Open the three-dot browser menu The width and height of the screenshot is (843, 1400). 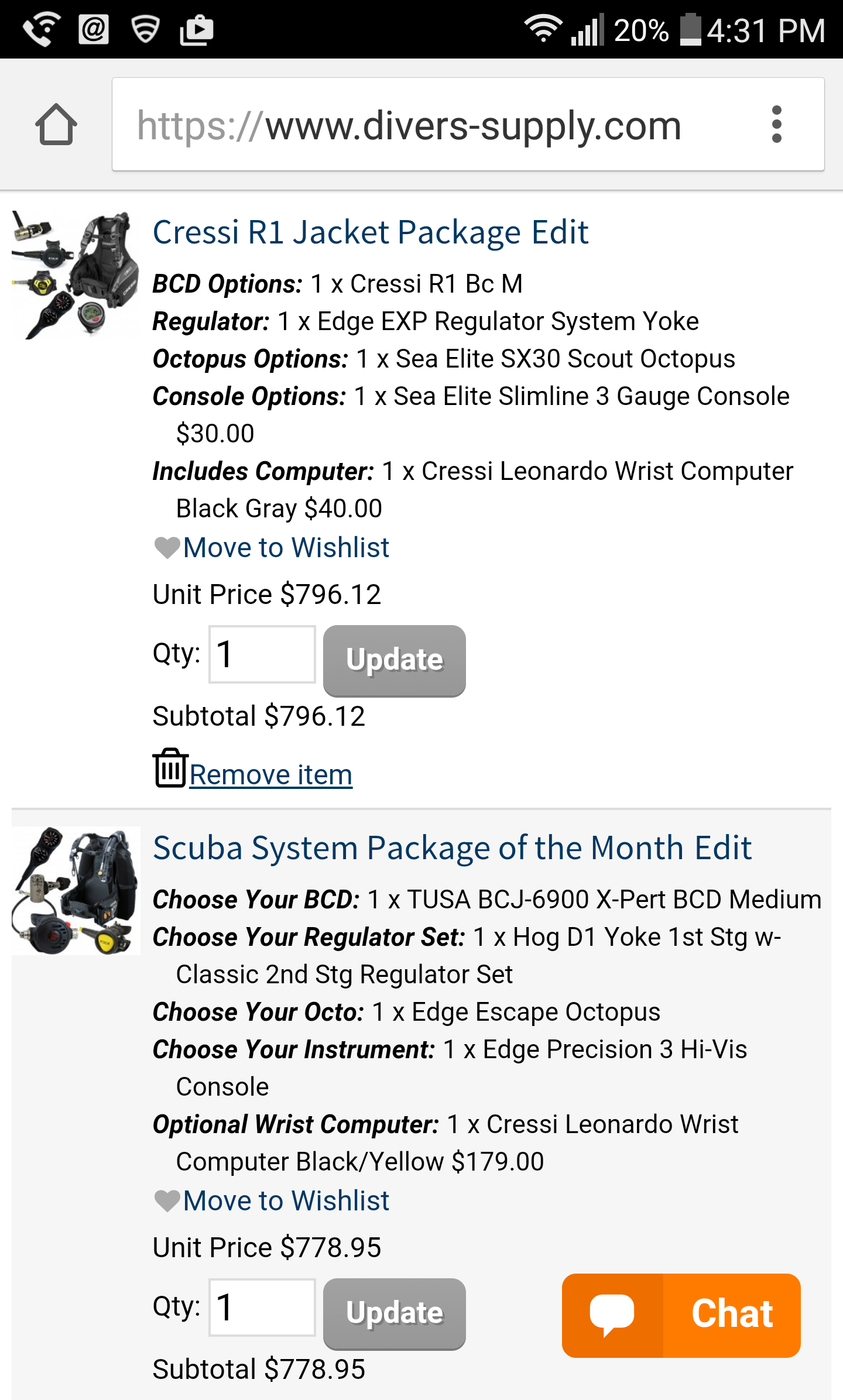click(x=777, y=124)
